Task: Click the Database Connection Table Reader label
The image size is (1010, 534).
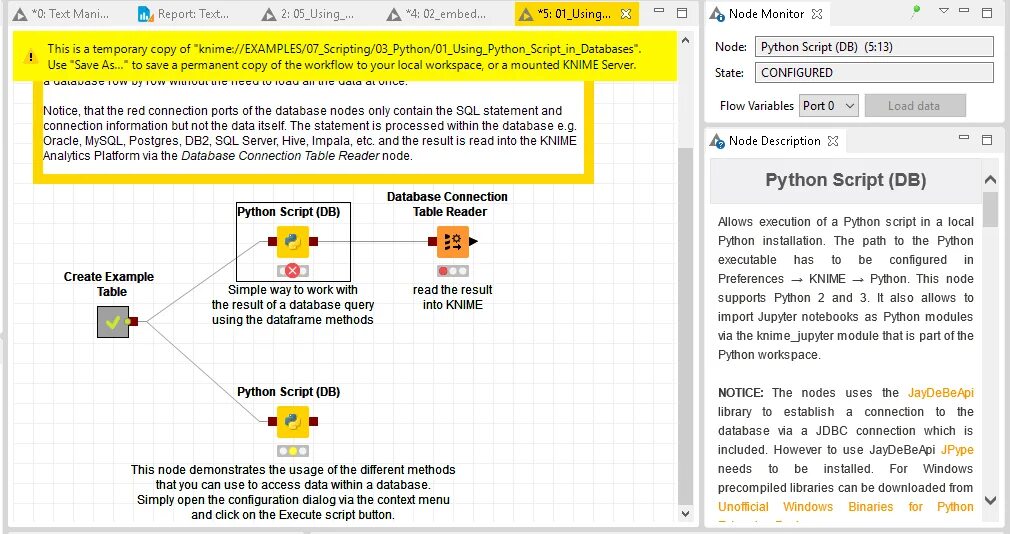Action: point(448,204)
